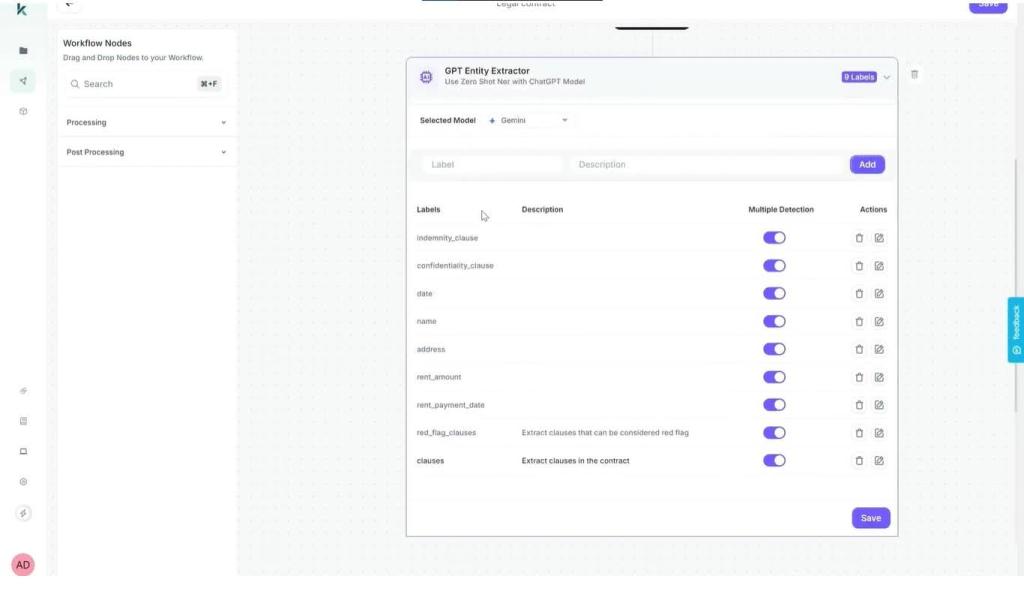Edit the indemnity_clause label via pencil icon

[x=879, y=237]
